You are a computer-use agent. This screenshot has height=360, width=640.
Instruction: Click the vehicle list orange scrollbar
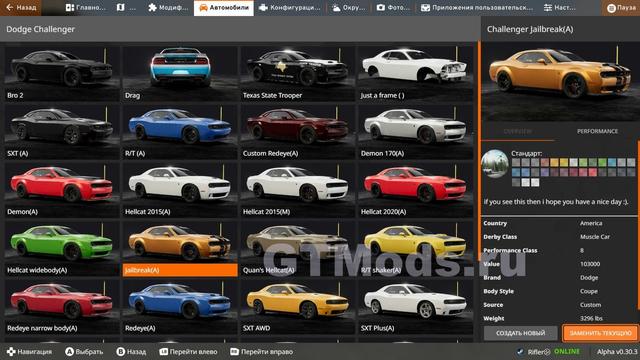pyautogui.click(x=478, y=151)
